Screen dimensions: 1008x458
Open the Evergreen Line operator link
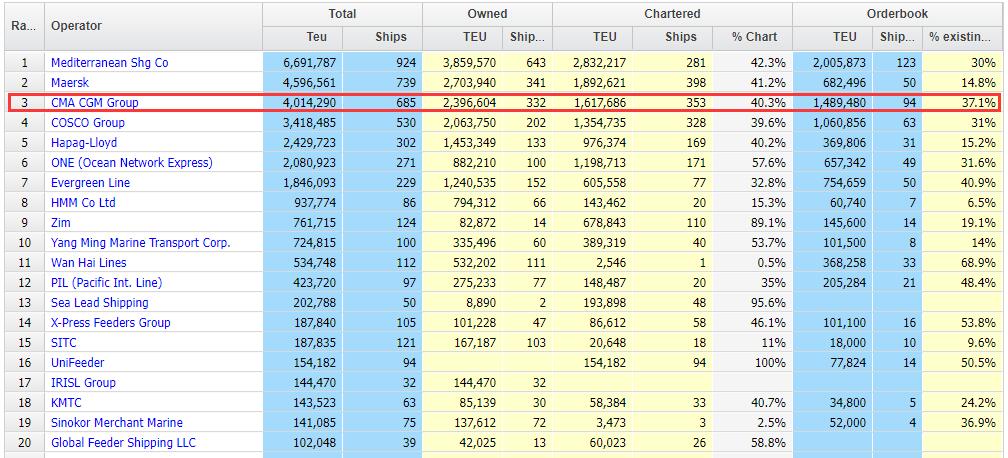tap(91, 183)
